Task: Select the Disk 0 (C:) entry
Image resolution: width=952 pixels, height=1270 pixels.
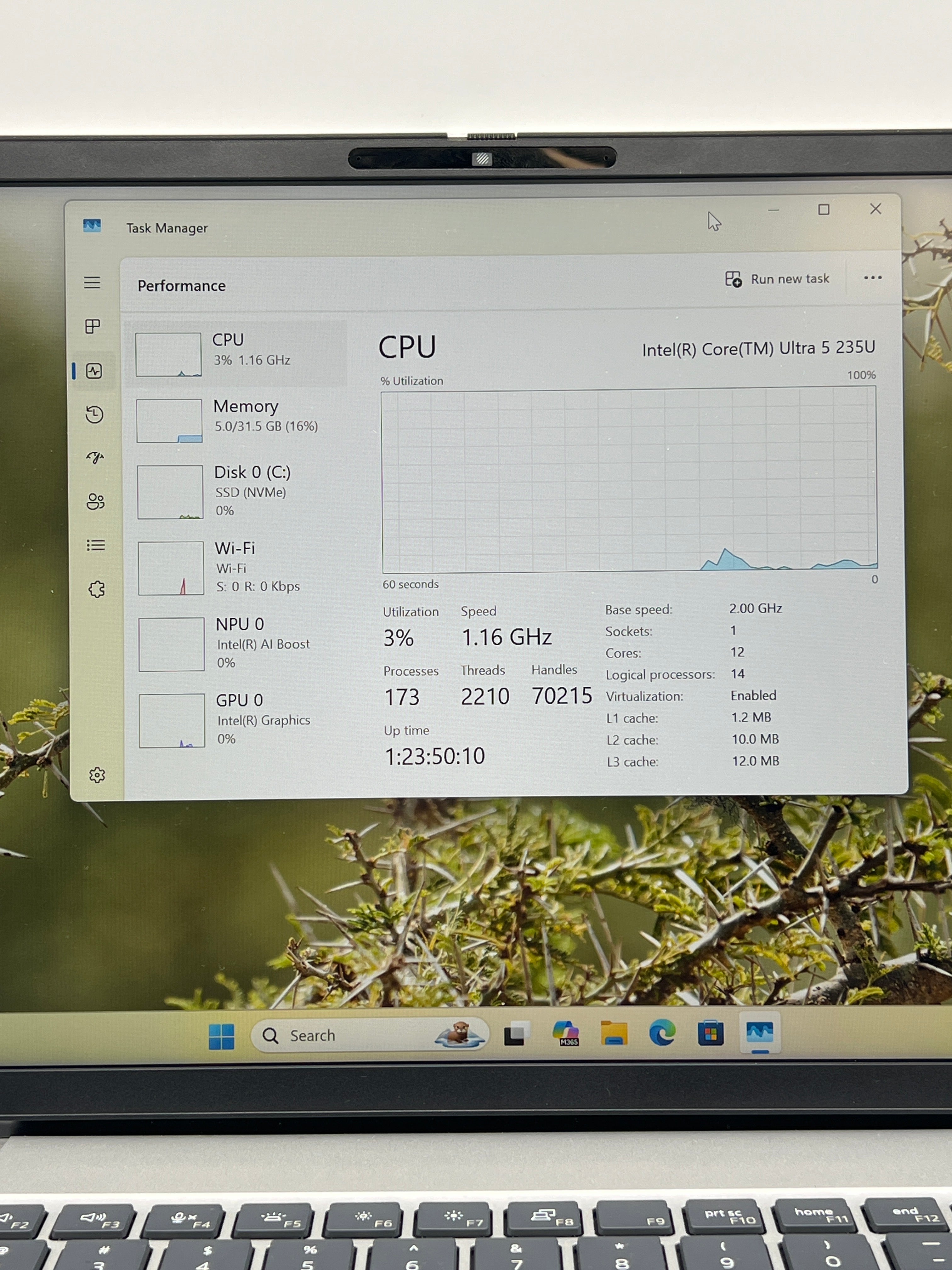Action: pyautogui.click(x=236, y=491)
